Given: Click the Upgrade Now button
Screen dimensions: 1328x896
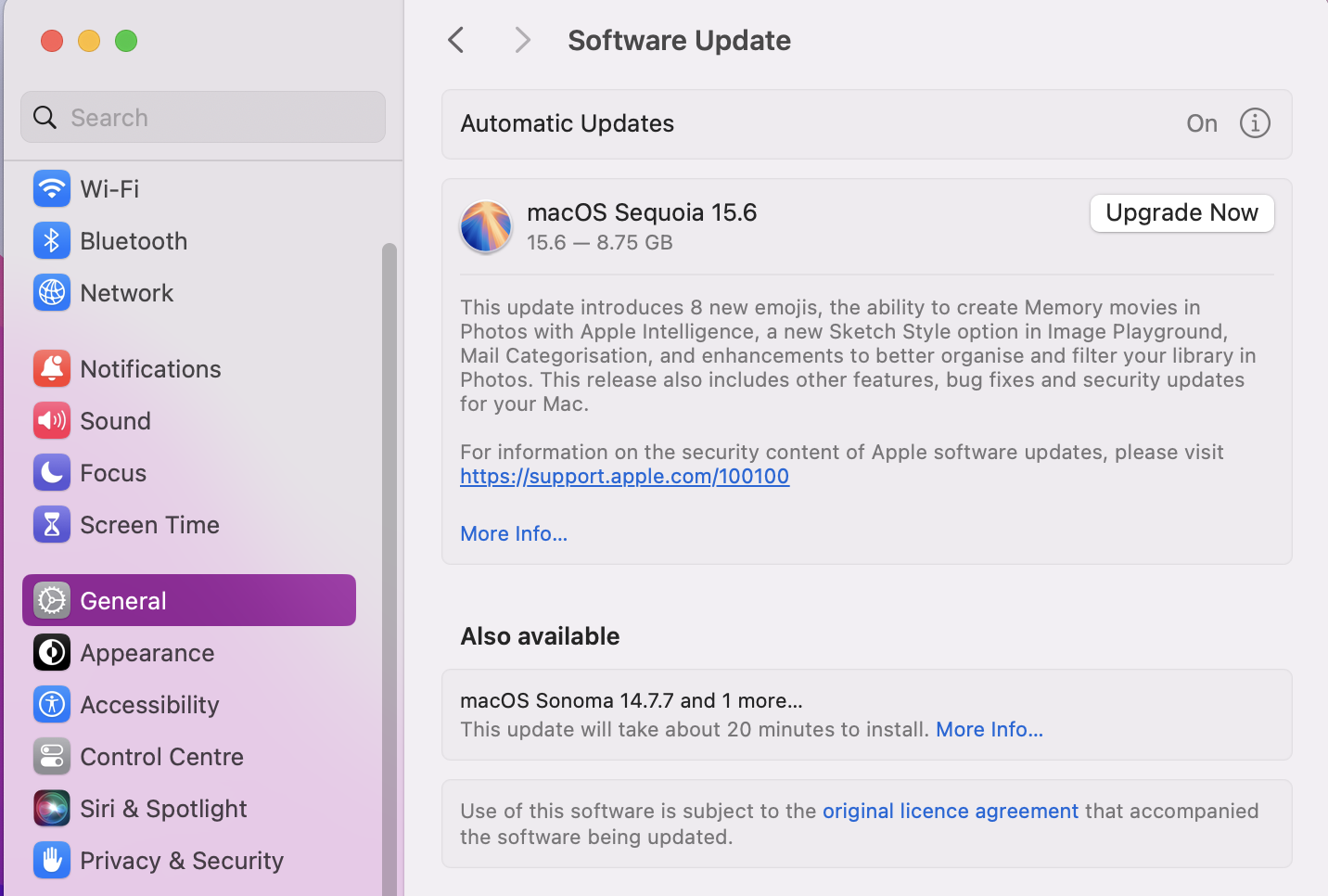Looking at the screenshot, I should [1181, 212].
